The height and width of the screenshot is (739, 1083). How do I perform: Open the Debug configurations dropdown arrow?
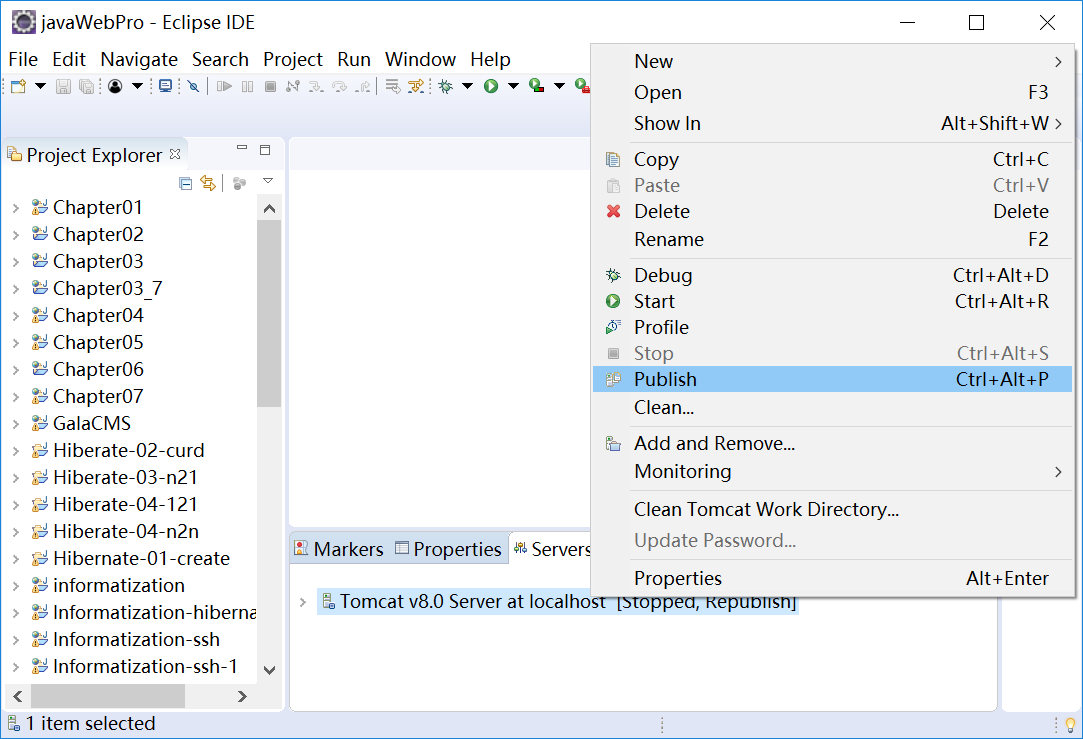pyautogui.click(x=468, y=86)
